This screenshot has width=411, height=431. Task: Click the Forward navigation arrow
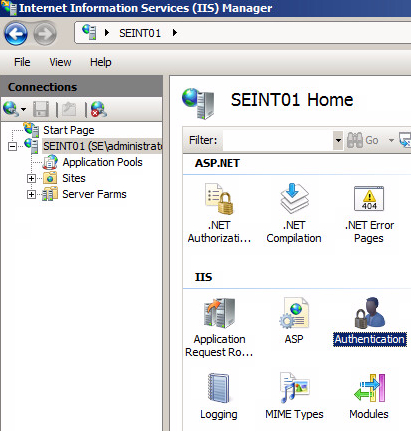tap(45, 34)
